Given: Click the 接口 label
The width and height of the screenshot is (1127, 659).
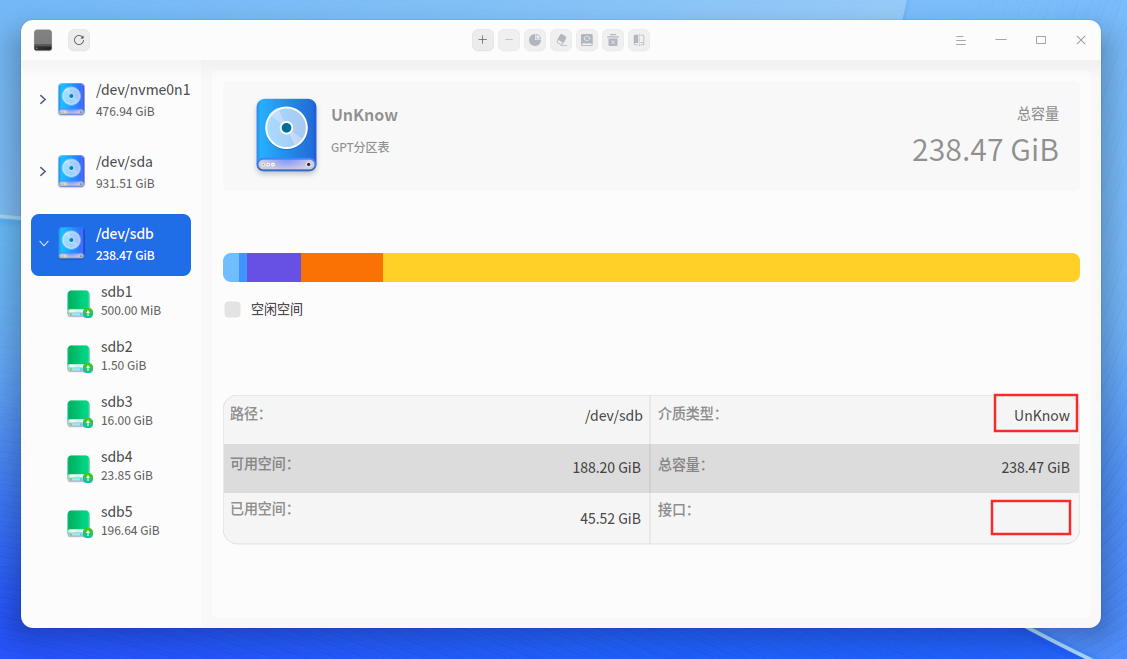Looking at the screenshot, I should [x=674, y=510].
